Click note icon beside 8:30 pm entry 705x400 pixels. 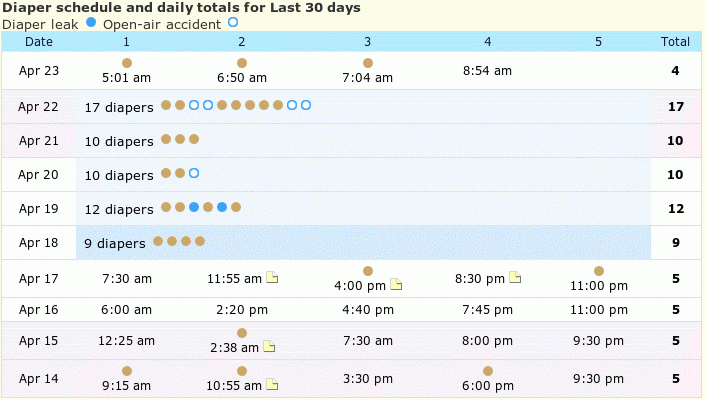(515, 278)
